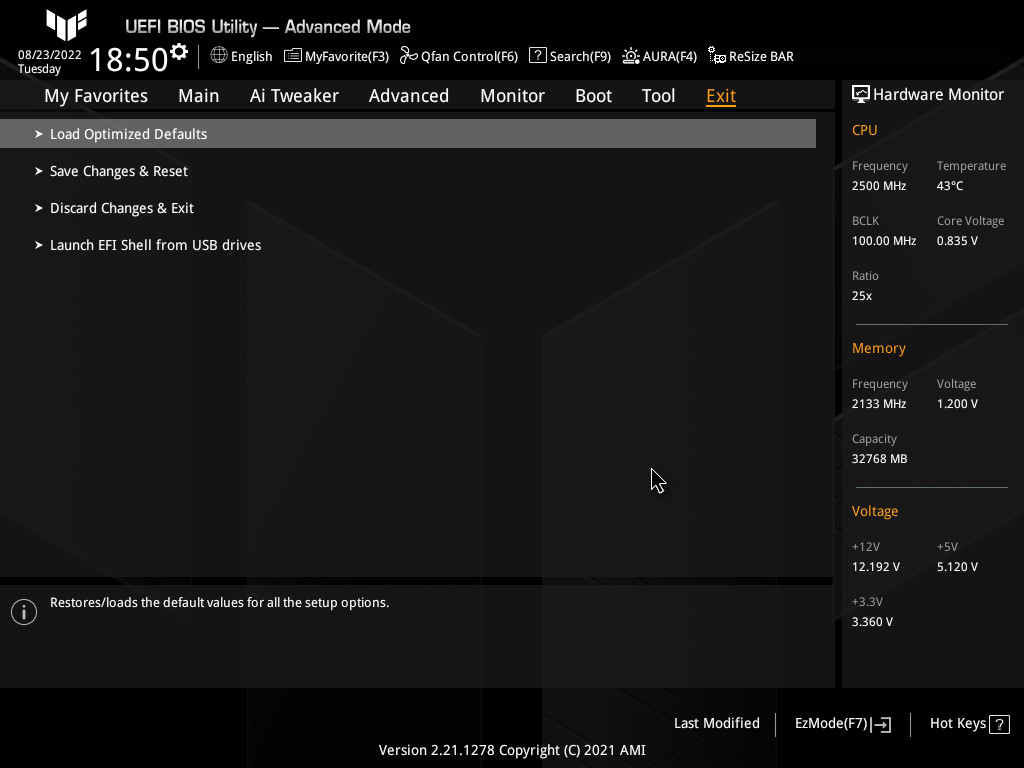Open the Monitor tab
Screen dimensions: 1024x768
(x=512, y=95)
